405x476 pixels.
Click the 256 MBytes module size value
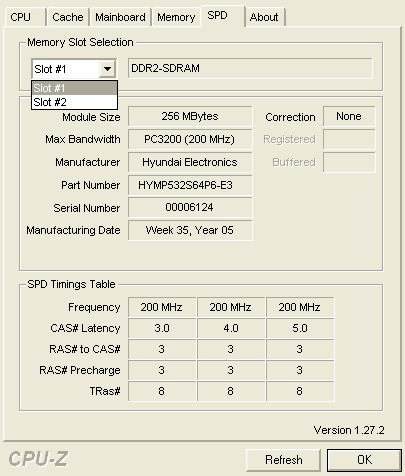pyautogui.click(x=190, y=116)
